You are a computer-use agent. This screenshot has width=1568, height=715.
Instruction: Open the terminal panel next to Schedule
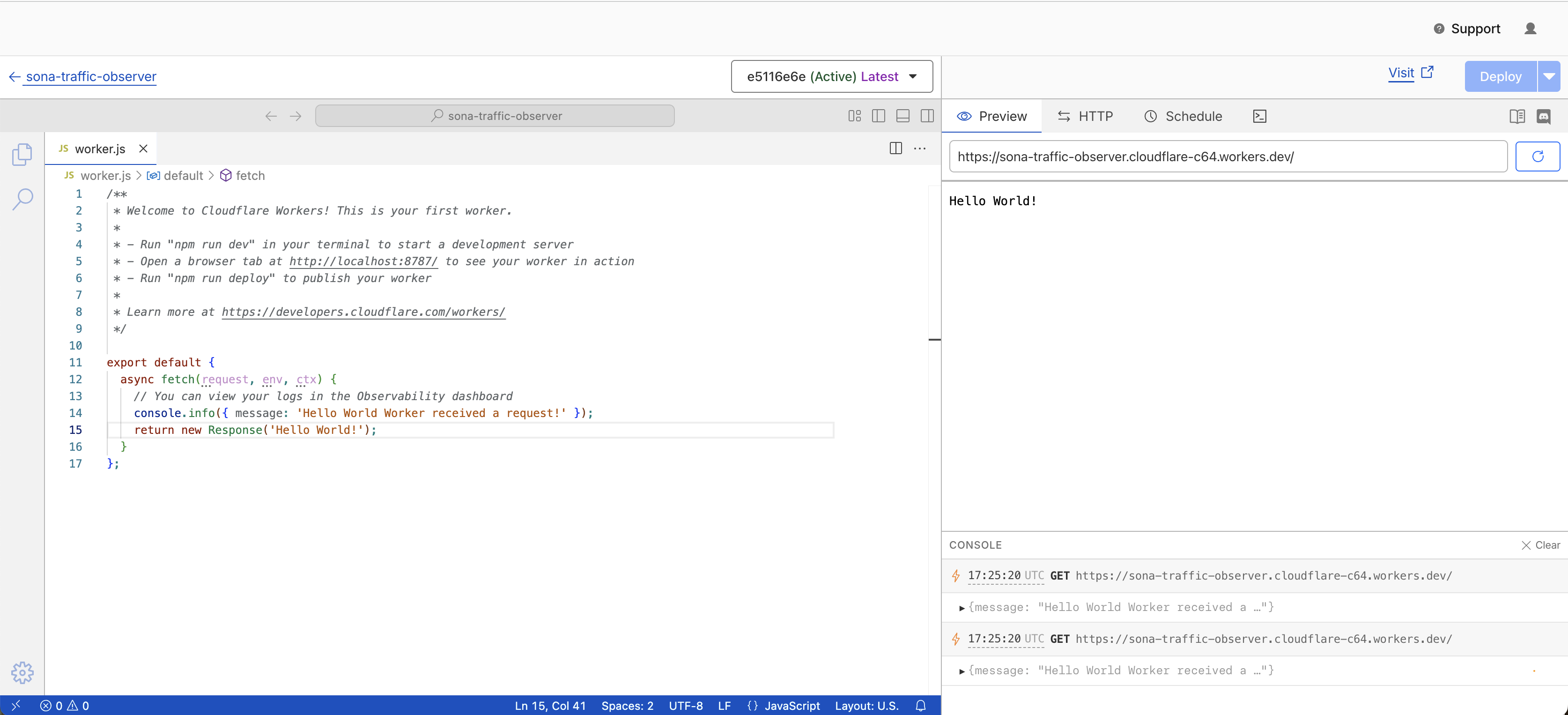pyautogui.click(x=1260, y=116)
